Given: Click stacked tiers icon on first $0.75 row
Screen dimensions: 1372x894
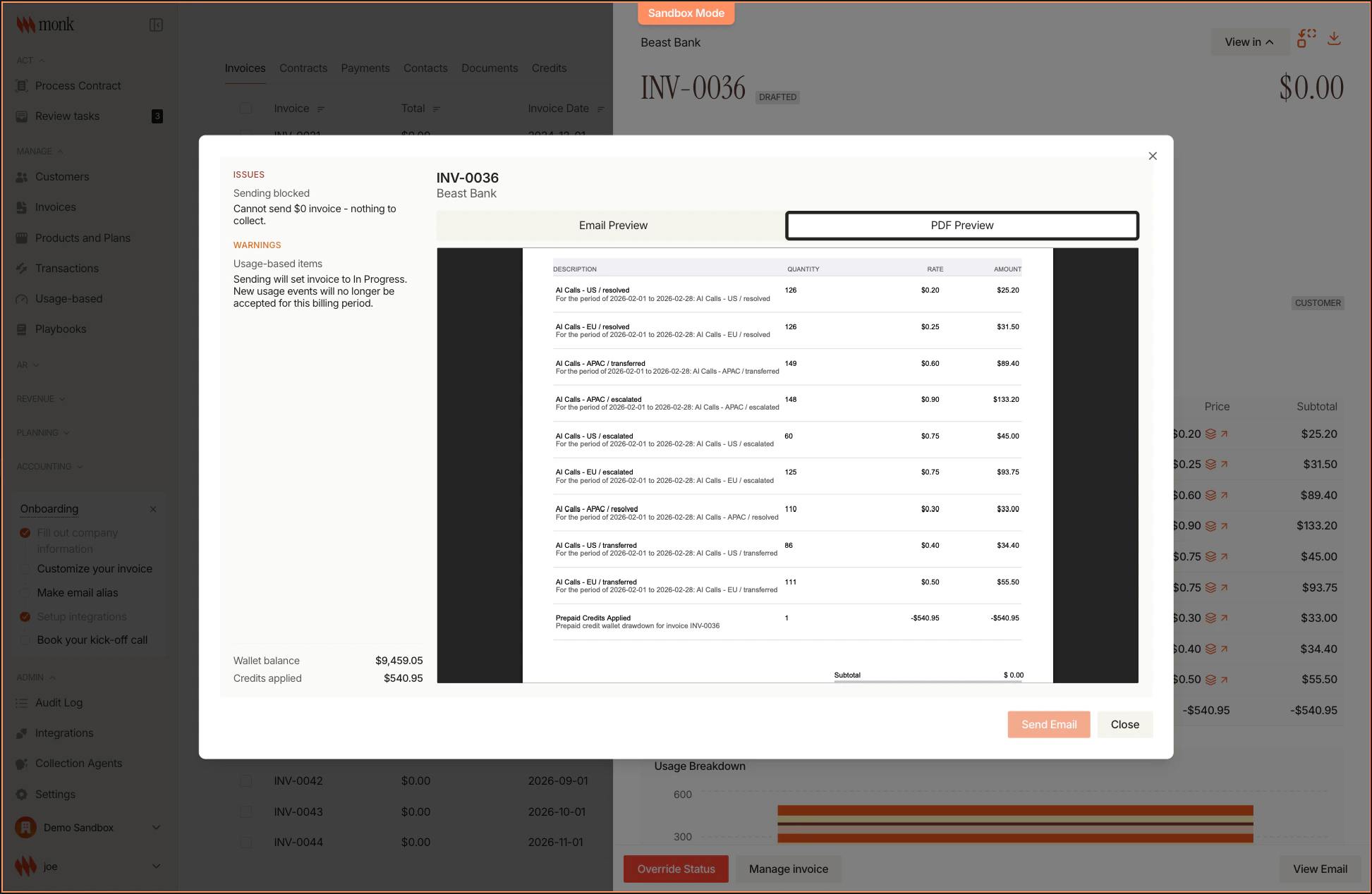Looking at the screenshot, I should 1210,557.
